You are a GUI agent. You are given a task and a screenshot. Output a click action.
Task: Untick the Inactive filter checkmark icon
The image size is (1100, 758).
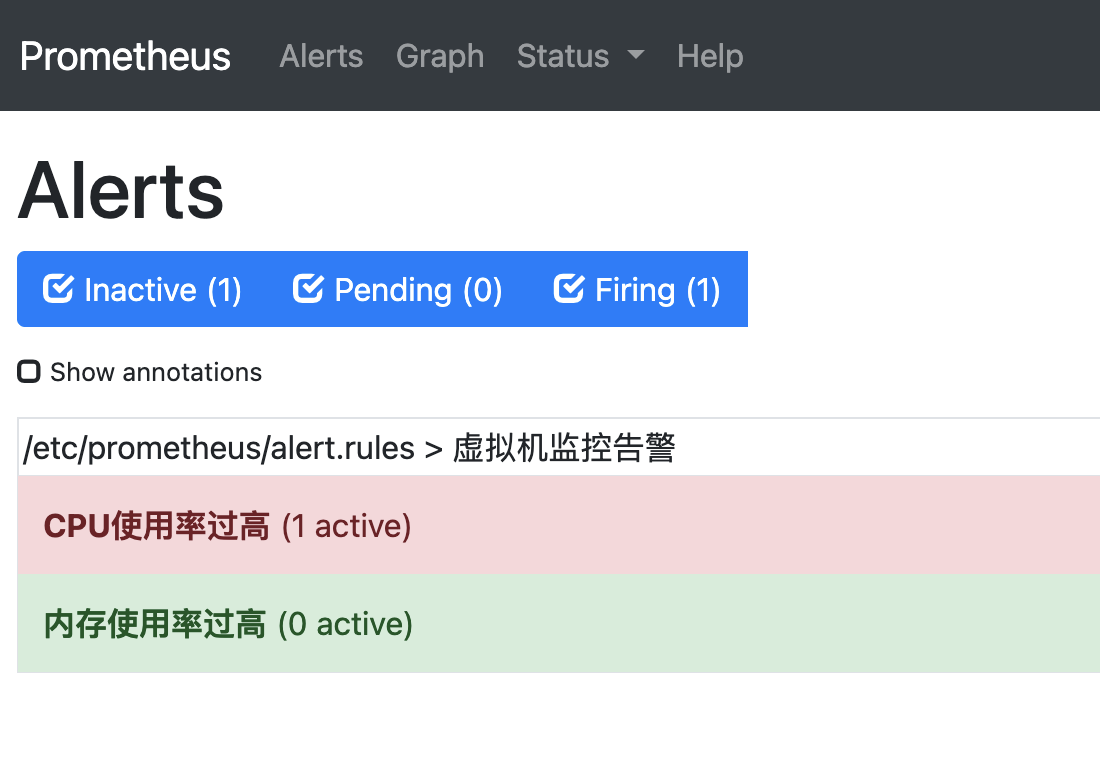pos(58,289)
